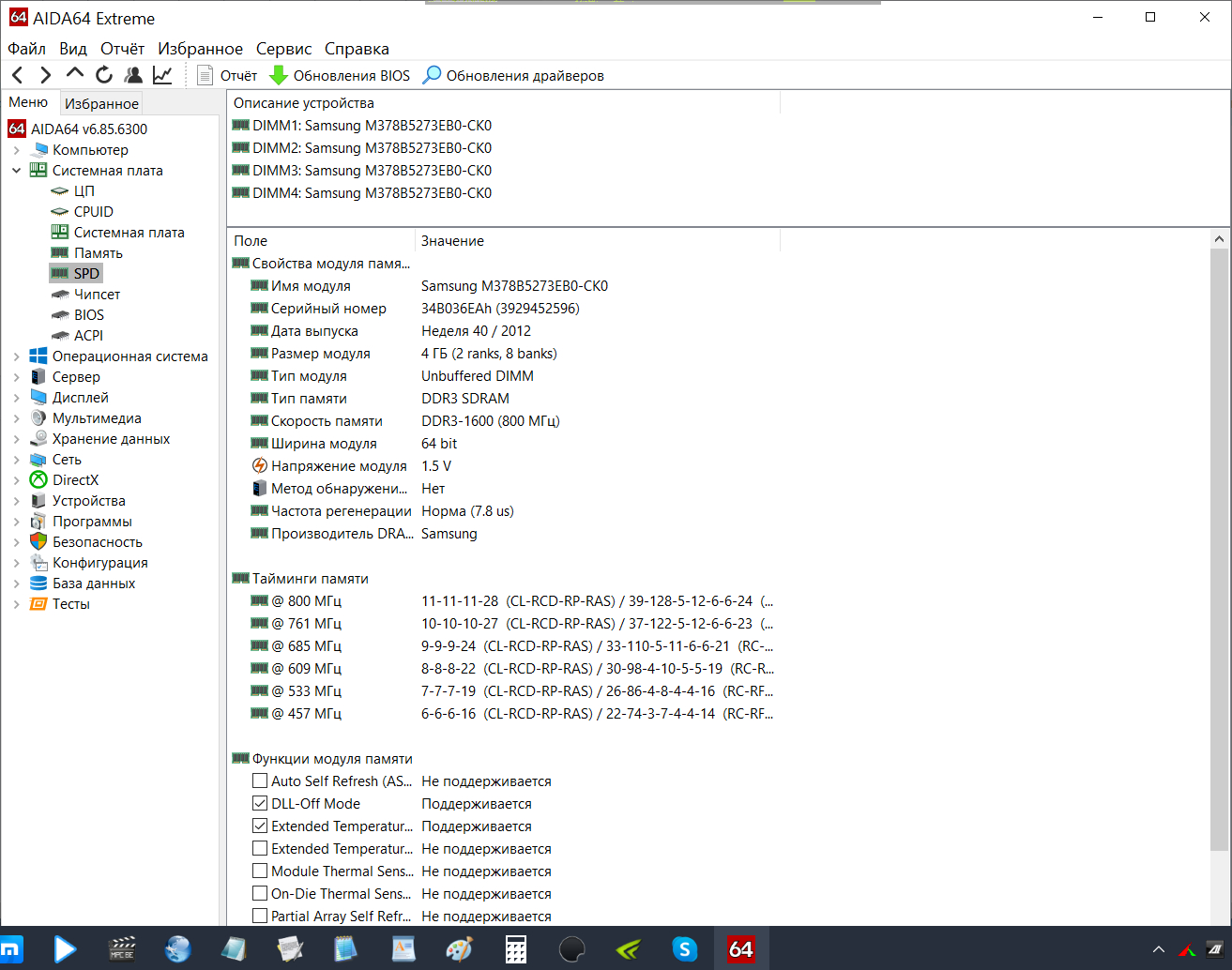Viewport: 1232px width, 970px height.
Task: Open the black round icon in the taskbar
Action: click(572, 949)
